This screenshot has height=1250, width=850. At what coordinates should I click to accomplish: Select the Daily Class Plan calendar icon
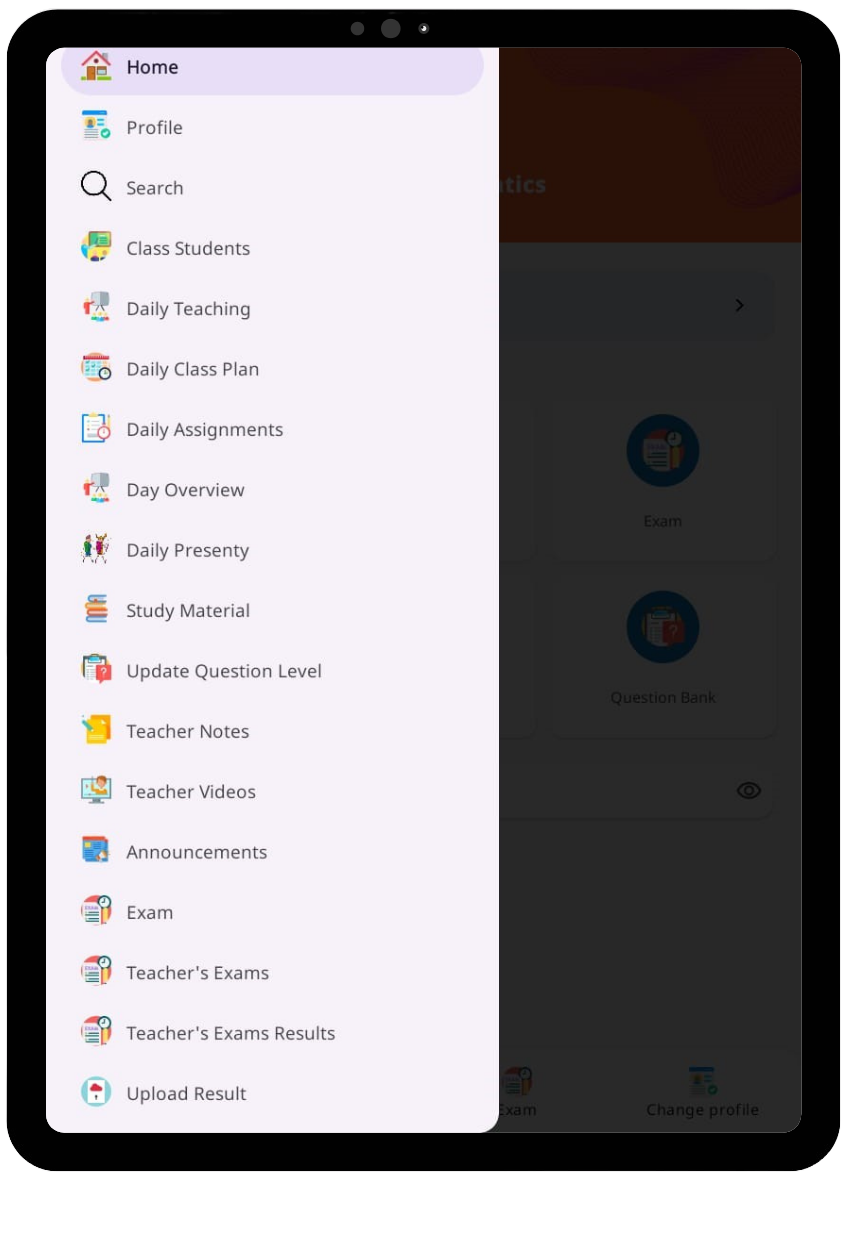pos(96,368)
